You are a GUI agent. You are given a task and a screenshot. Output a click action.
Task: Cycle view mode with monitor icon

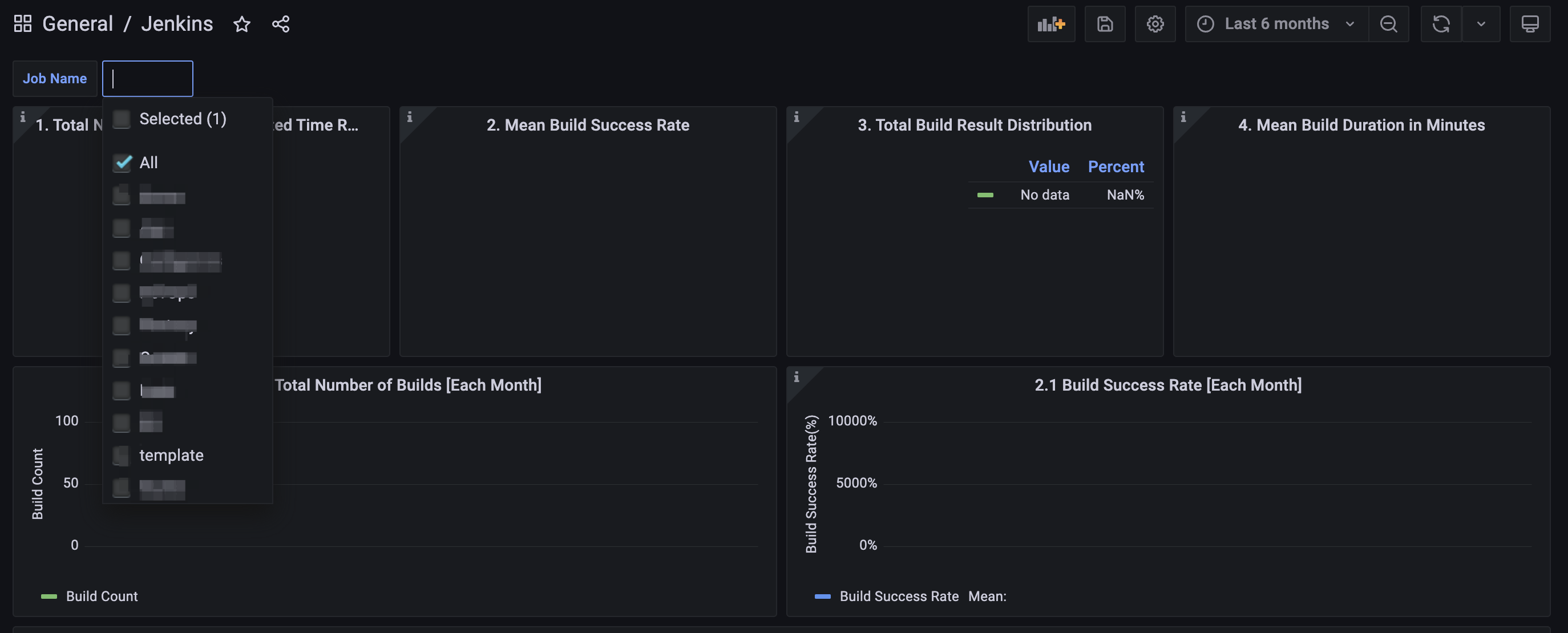click(x=1529, y=24)
